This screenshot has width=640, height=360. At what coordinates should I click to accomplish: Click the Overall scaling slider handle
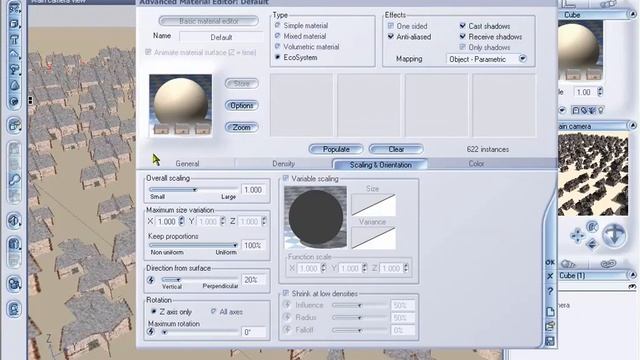click(x=195, y=189)
